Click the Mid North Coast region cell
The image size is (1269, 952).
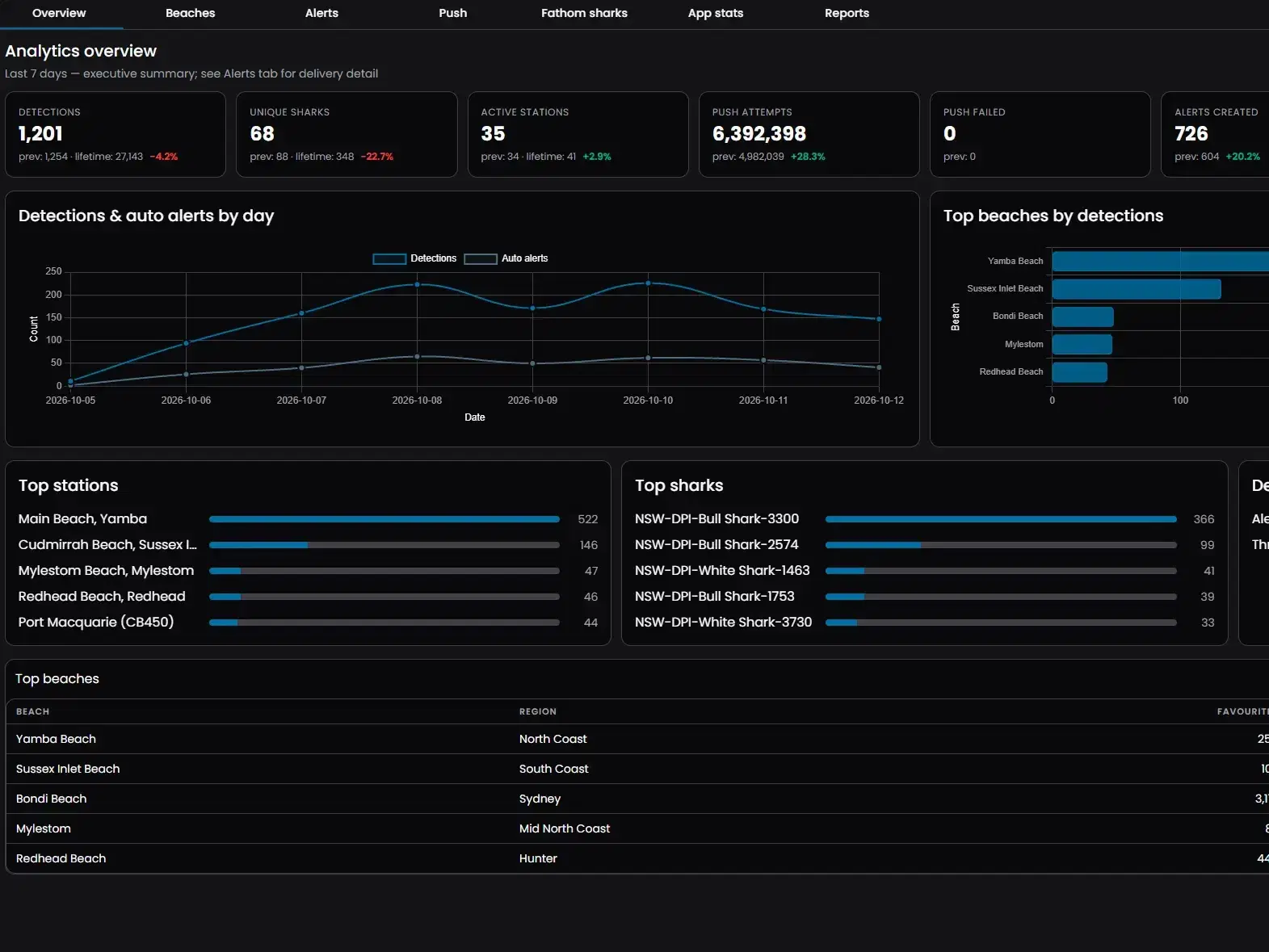tap(565, 828)
